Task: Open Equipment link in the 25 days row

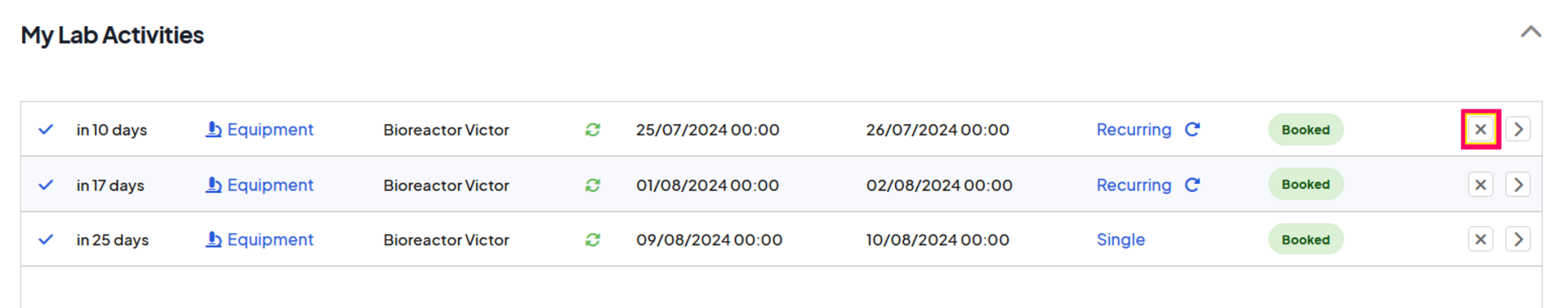Action: (x=259, y=239)
